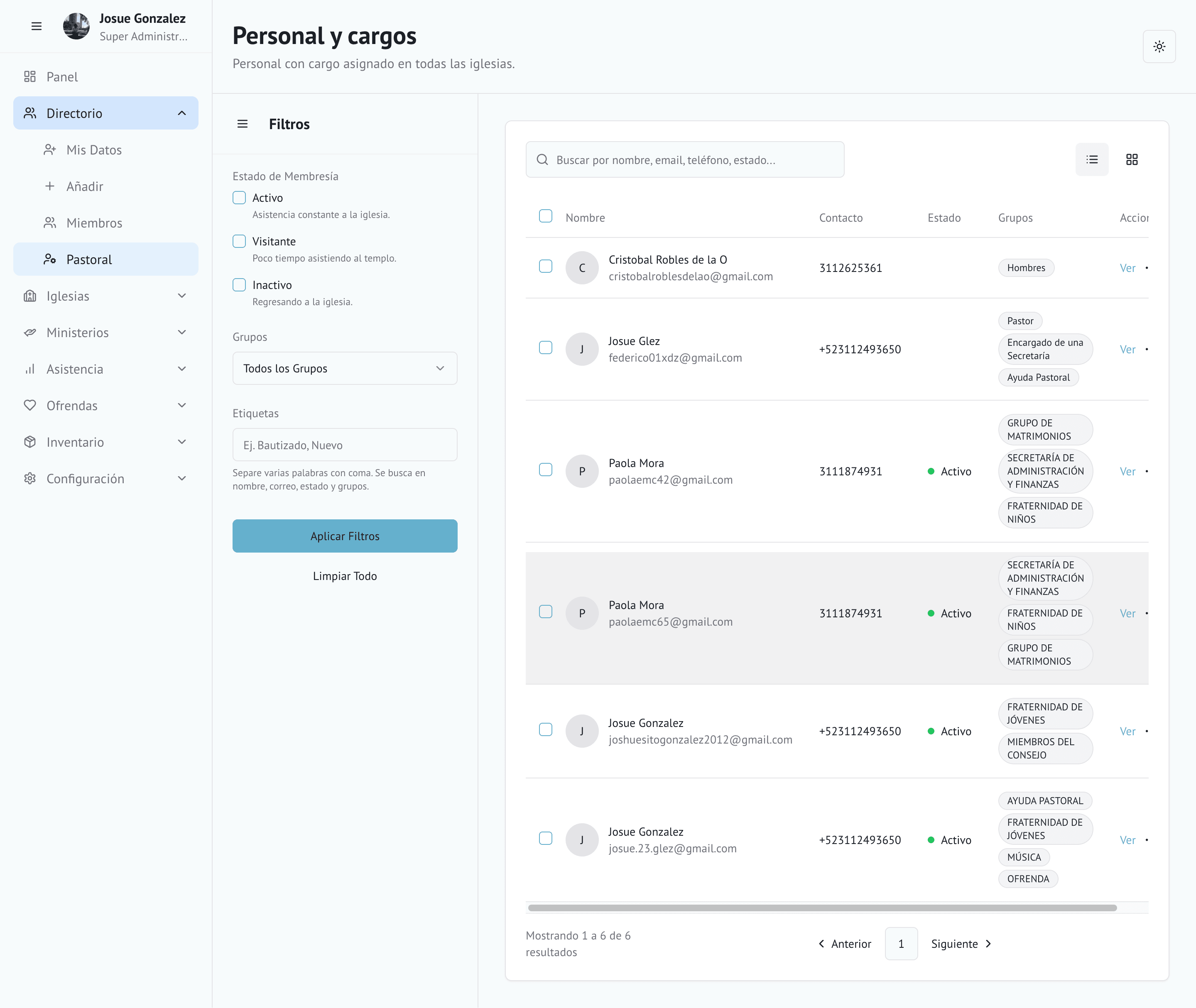The image size is (1196, 1008).
Task: Click the Ministerios handshake icon
Action: click(x=30, y=333)
